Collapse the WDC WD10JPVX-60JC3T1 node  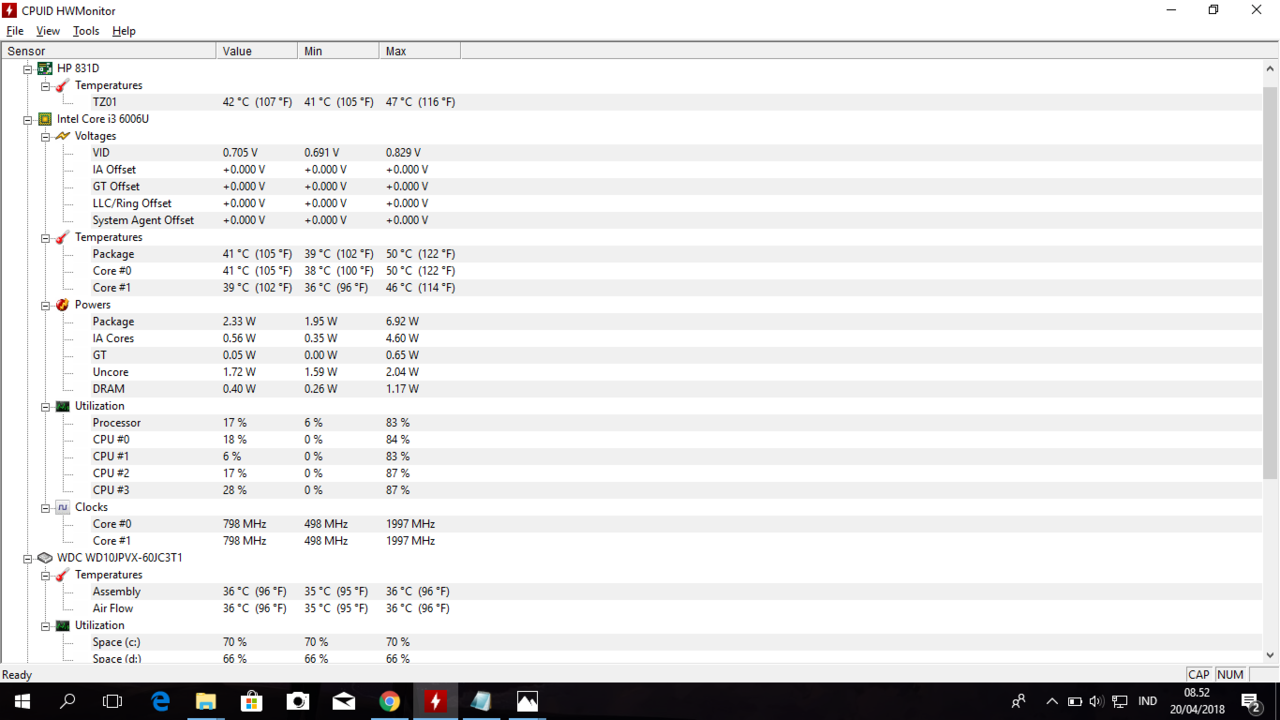tap(28, 558)
